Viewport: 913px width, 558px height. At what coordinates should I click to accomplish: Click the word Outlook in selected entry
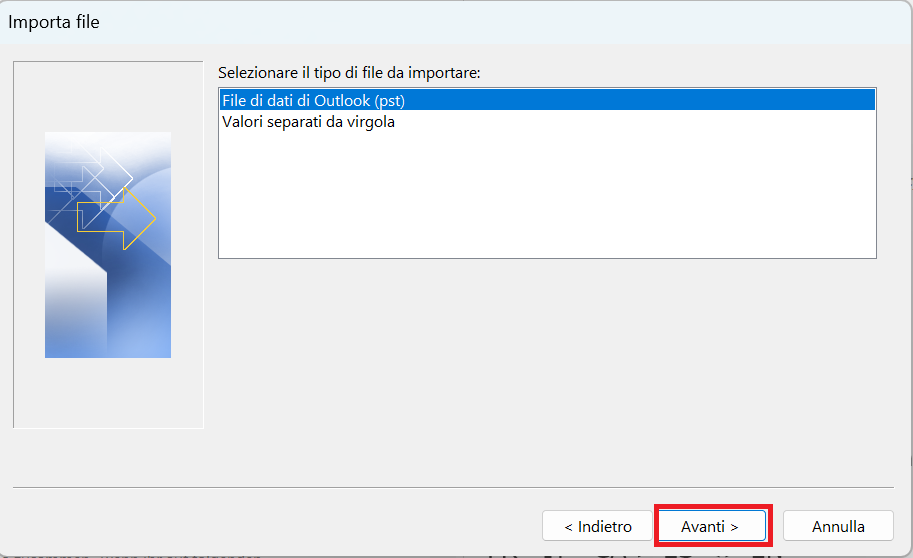coord(342,101)
